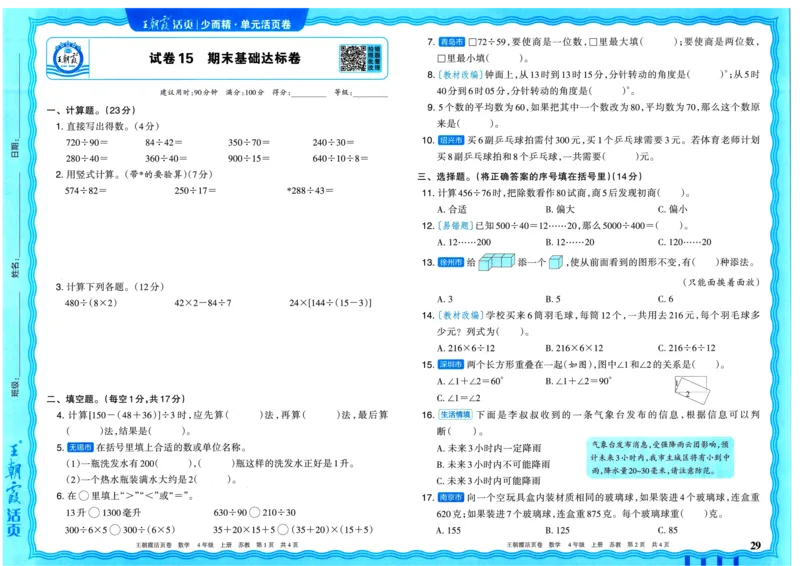Click the QR code beside the title
Image resolution: width=800 pixels, height=566 pixels.
tap(353, 58)
